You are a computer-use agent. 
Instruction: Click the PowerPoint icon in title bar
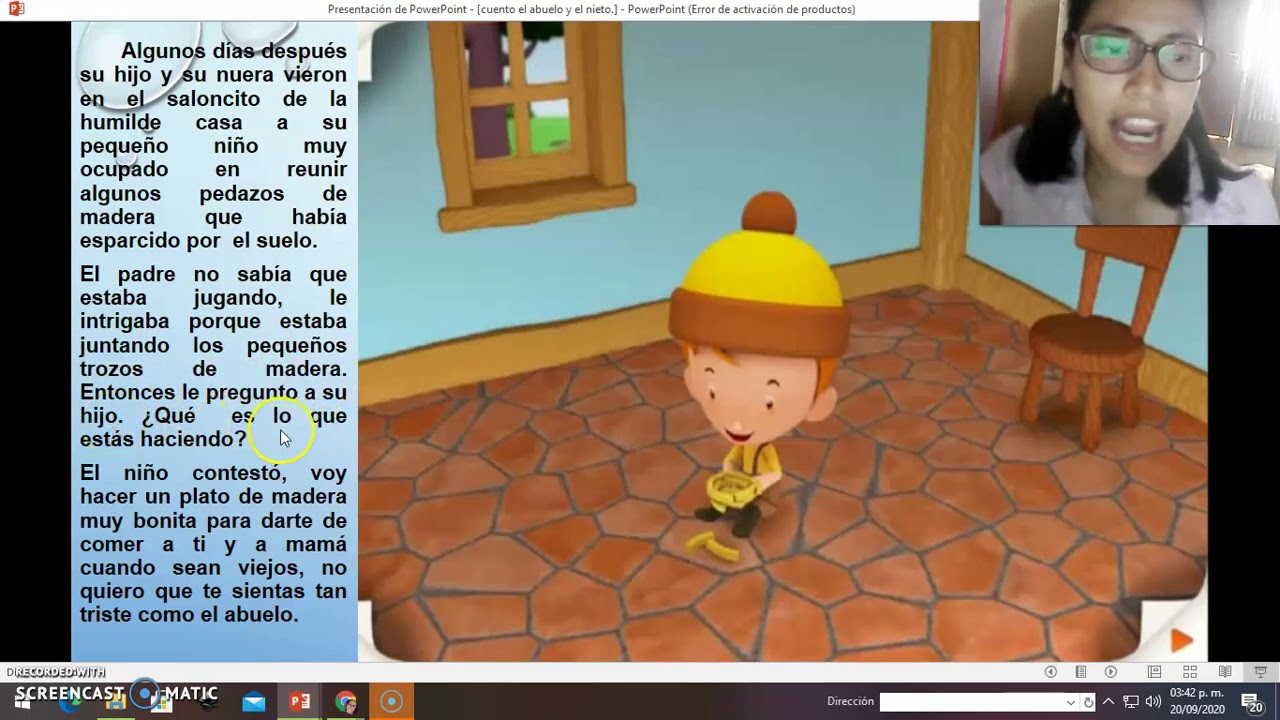click(15, 9)
